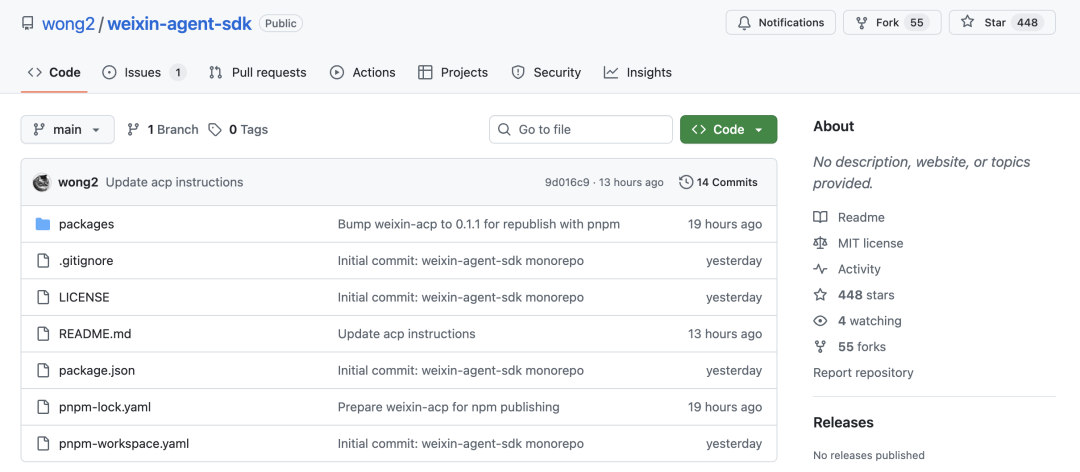1080x472 pixels.
Task: Click the Star icon
Action: click(968, 22)
